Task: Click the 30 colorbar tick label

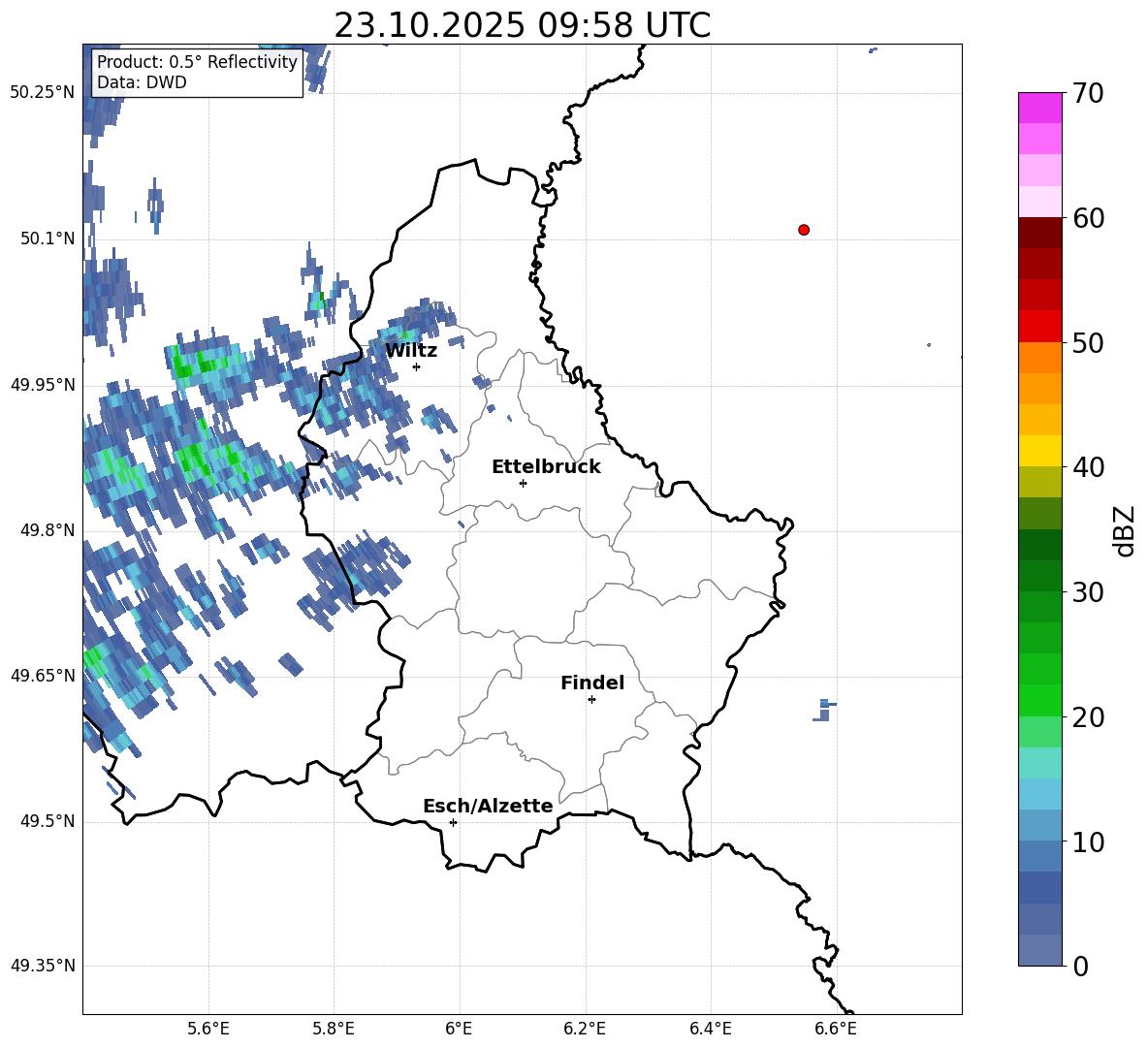Action: (1087, 592)
